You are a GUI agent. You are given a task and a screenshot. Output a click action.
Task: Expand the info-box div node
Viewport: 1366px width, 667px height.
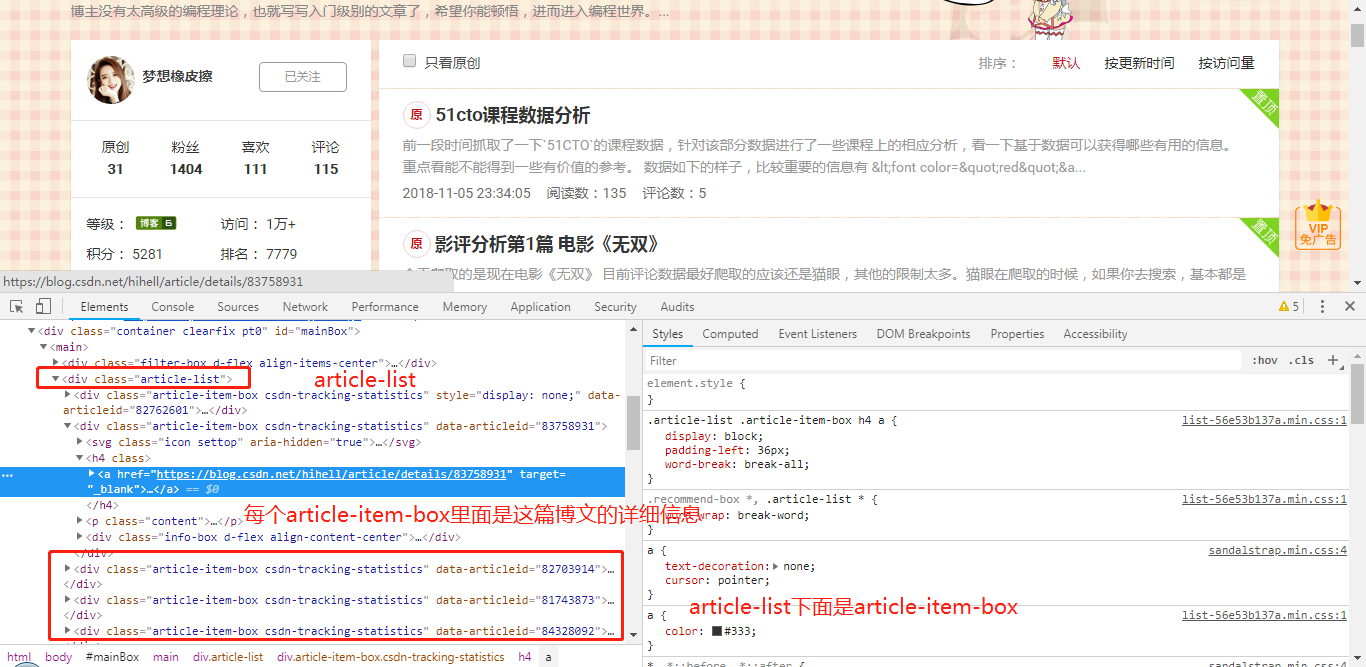point(80,537)
